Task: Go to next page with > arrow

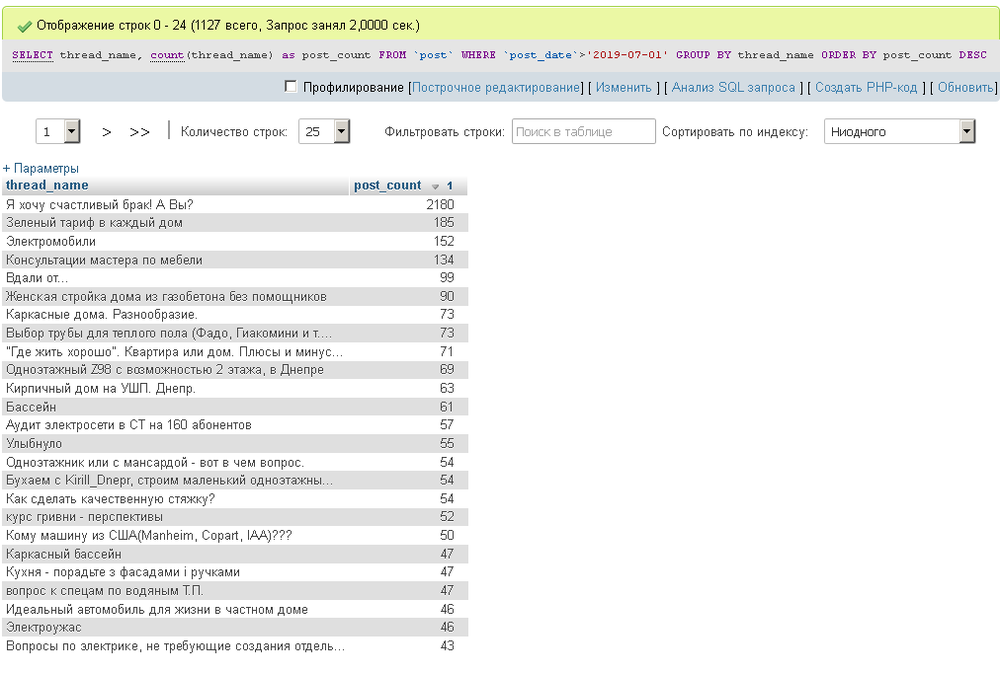Action: 107,132
